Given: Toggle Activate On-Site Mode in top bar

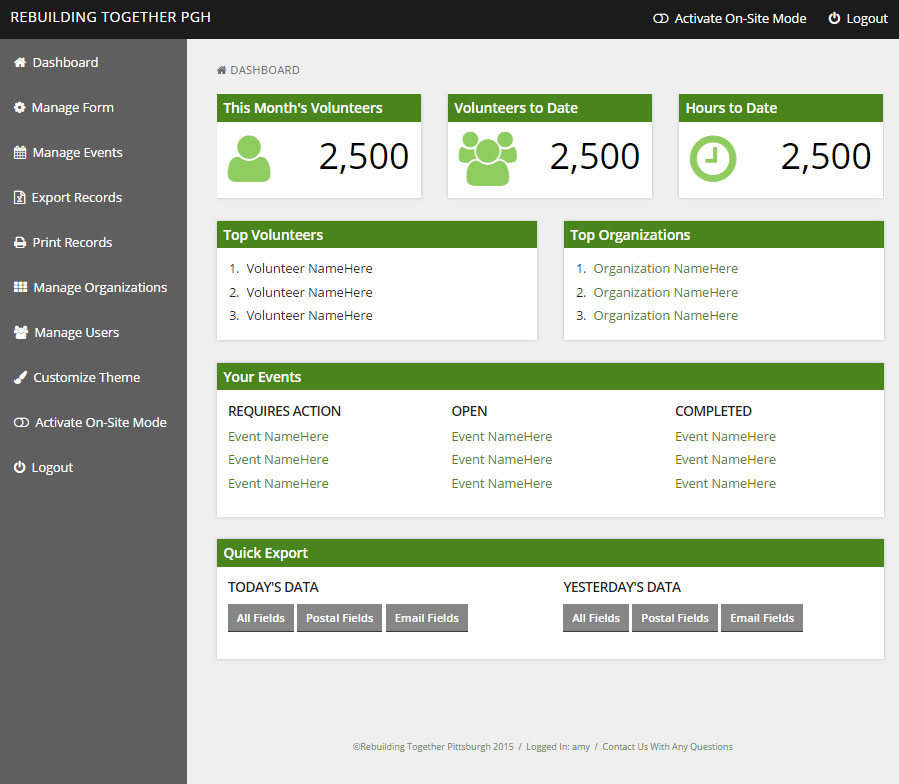Looking at the screenshot, I should tap(740, 18).
